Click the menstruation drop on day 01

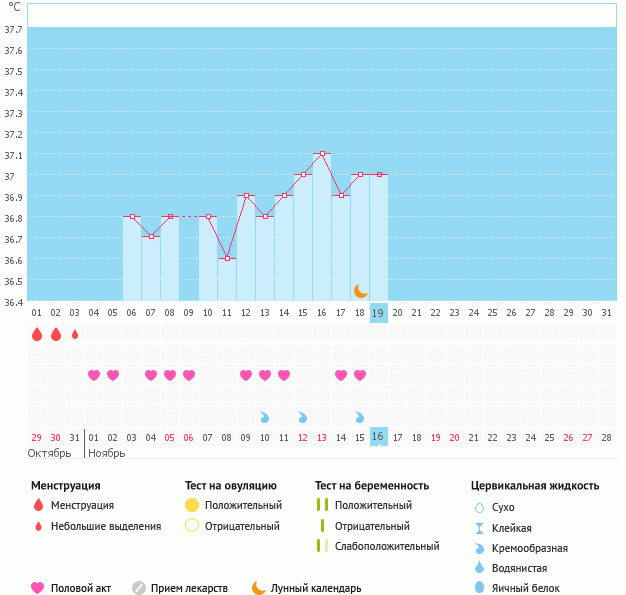[37, 334]
